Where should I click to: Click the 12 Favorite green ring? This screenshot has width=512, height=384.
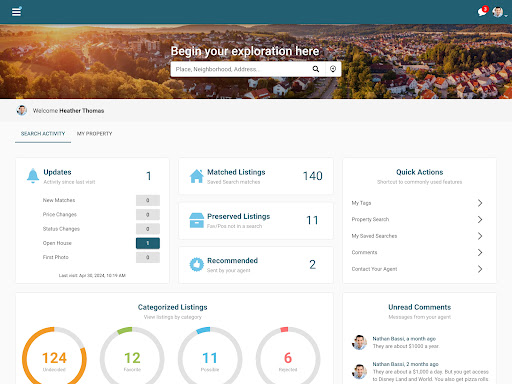tap(132, 359)
